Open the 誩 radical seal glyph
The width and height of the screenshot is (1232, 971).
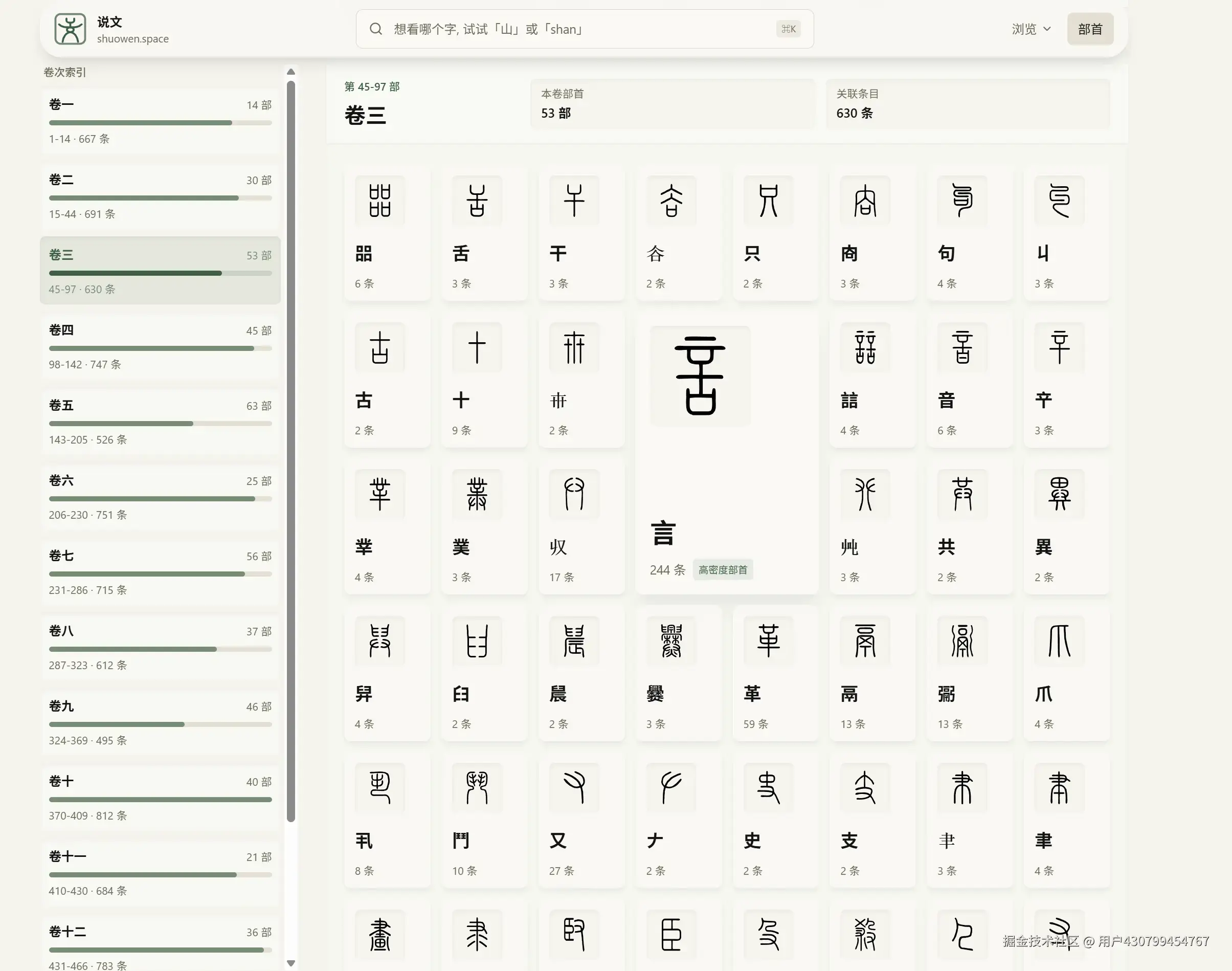point(865,347)
